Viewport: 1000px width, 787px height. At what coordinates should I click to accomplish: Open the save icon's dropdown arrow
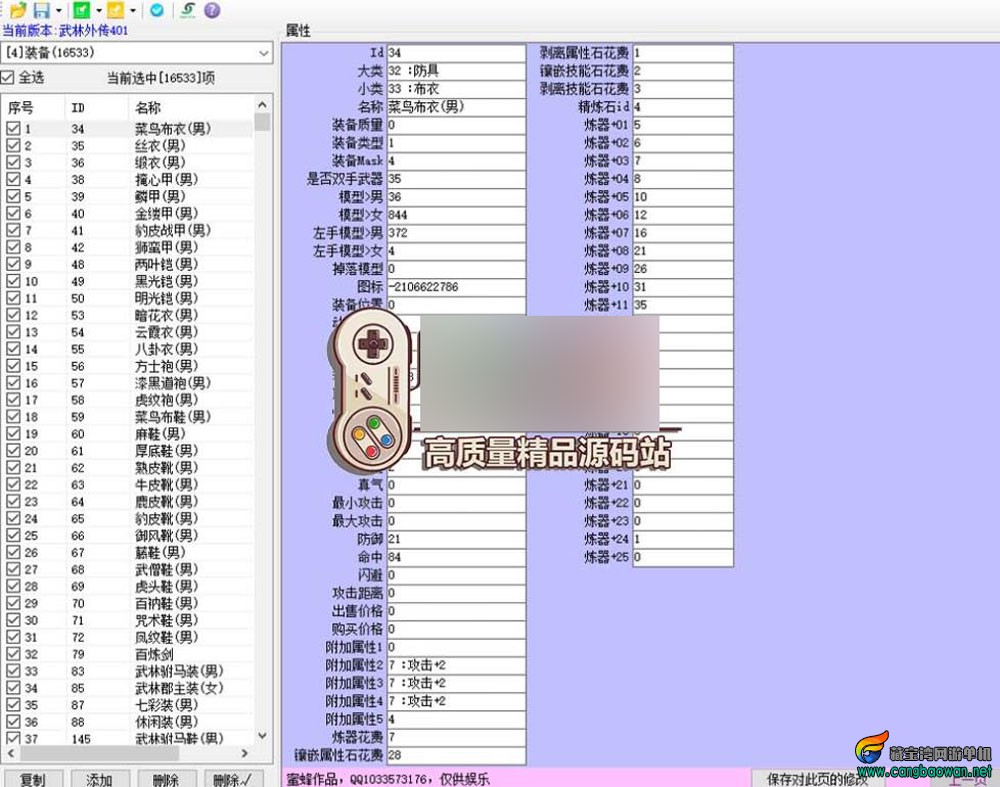[59, 10]
